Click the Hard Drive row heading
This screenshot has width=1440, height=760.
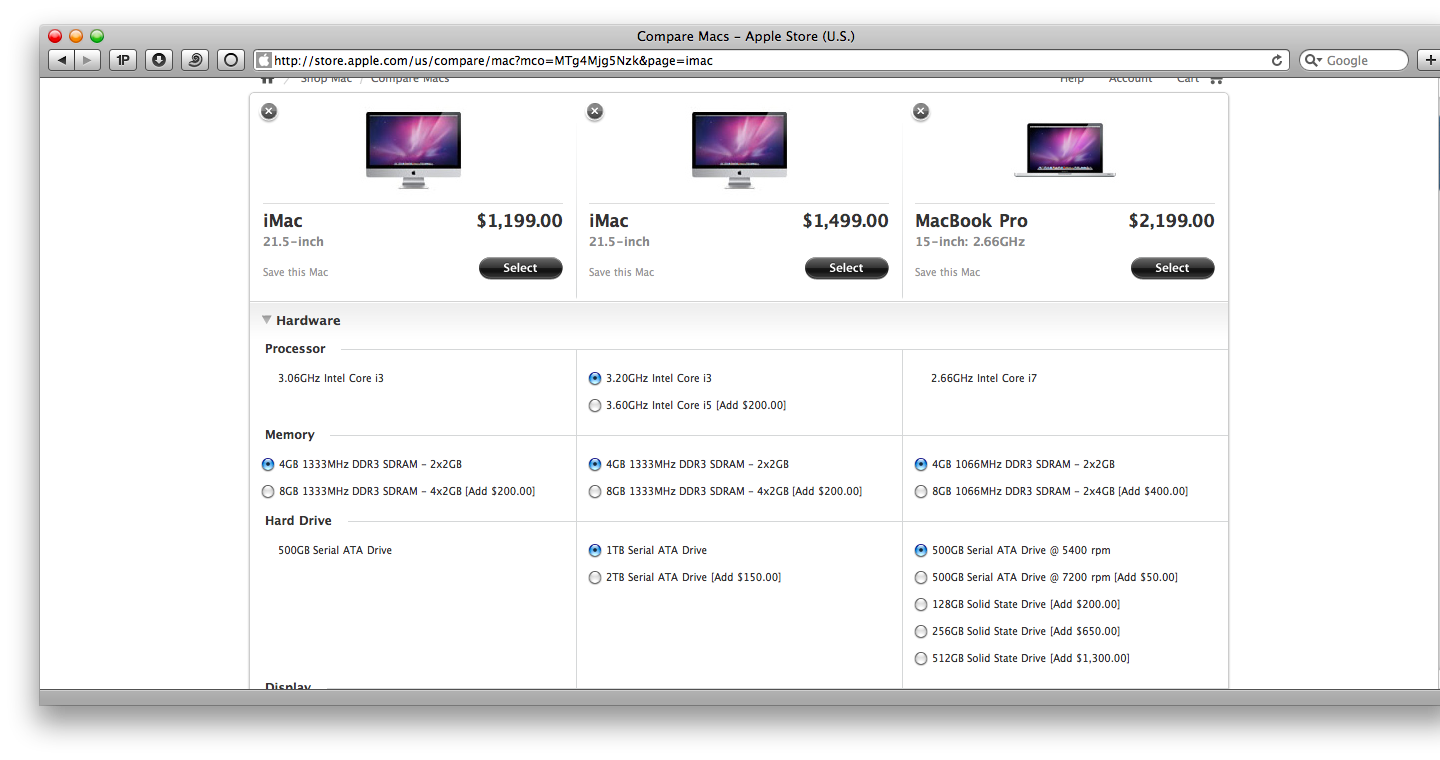298,521
